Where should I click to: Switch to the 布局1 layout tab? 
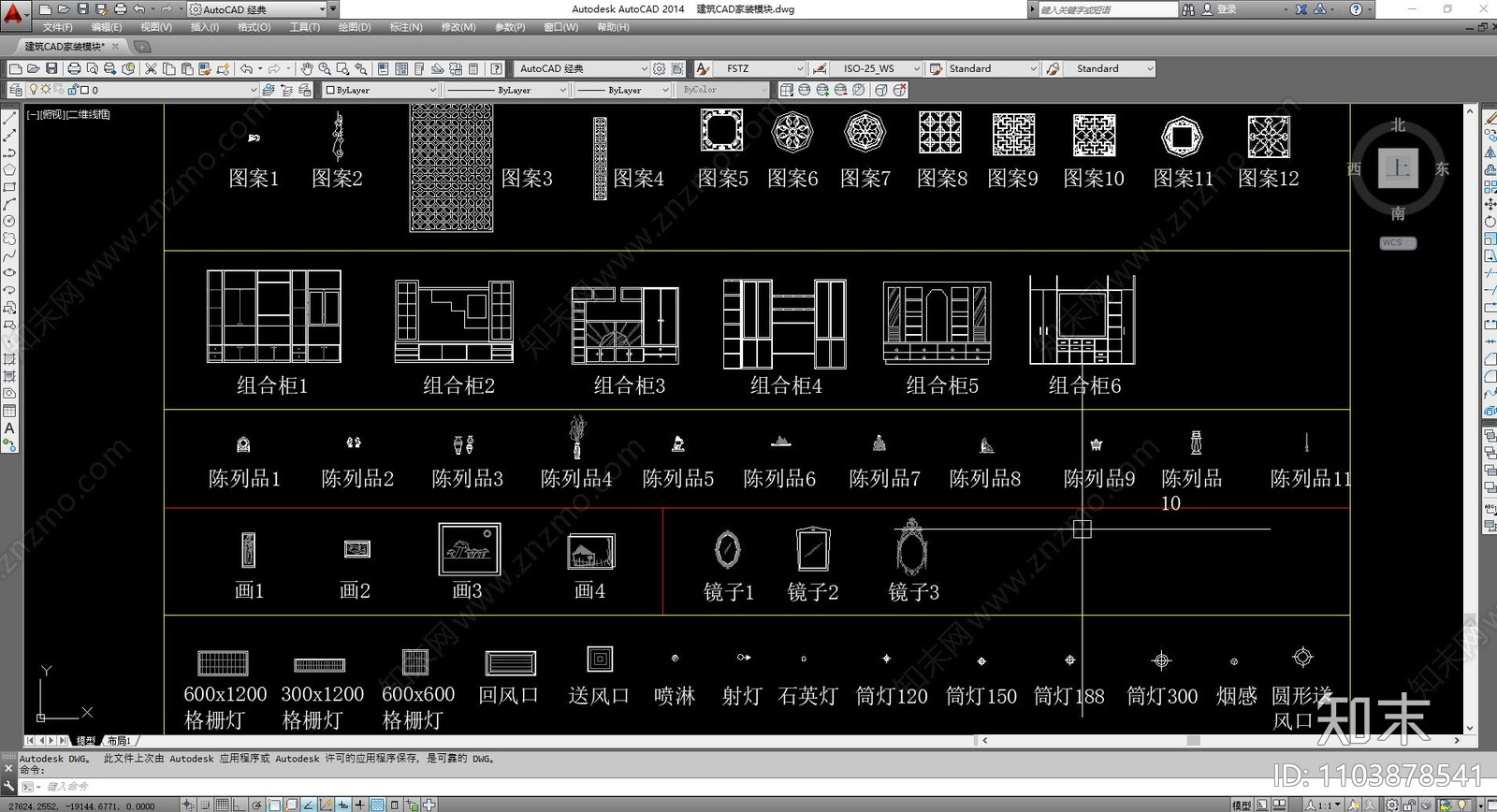coord(119,740)
